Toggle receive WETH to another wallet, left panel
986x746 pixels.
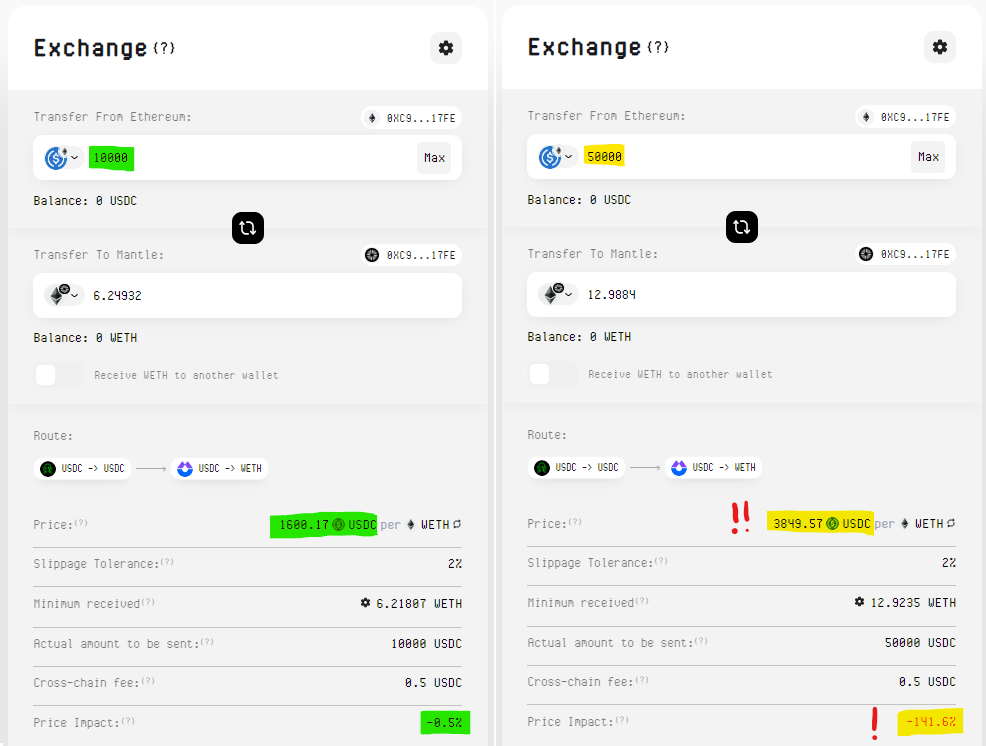tap(58, 375)
